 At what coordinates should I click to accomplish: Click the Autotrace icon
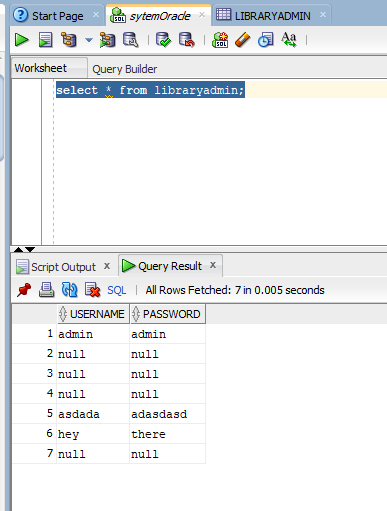pos(108,40)
